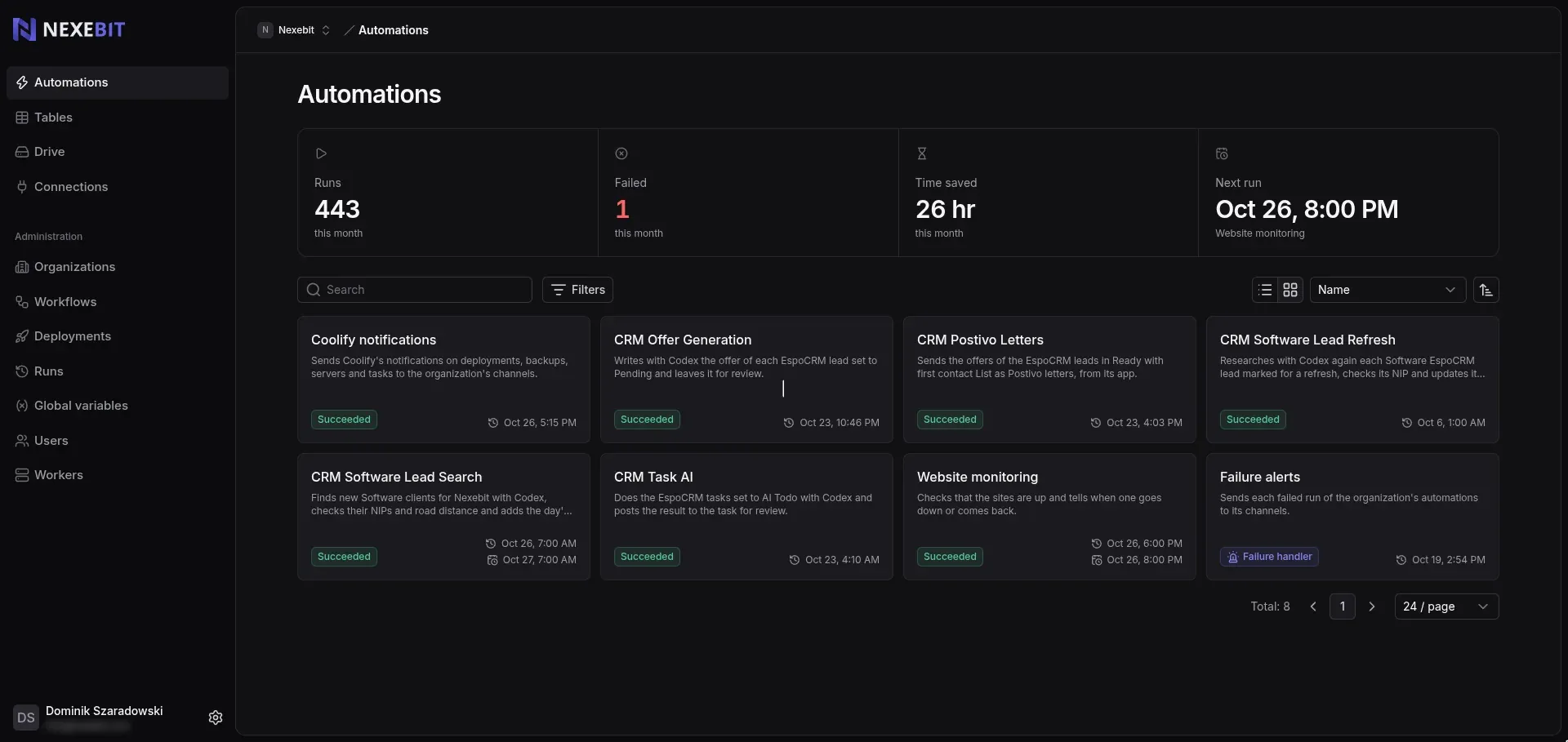Click the Workers icon in sidebar
This screenshot has height=742, width=1568.
(x=22, y=475)
